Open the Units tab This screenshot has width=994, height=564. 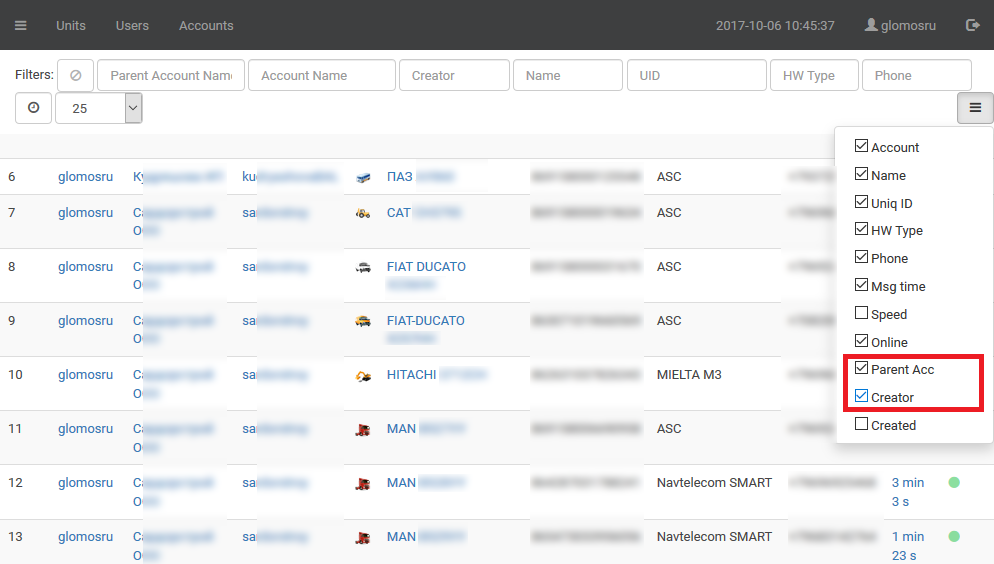point(71,25)
